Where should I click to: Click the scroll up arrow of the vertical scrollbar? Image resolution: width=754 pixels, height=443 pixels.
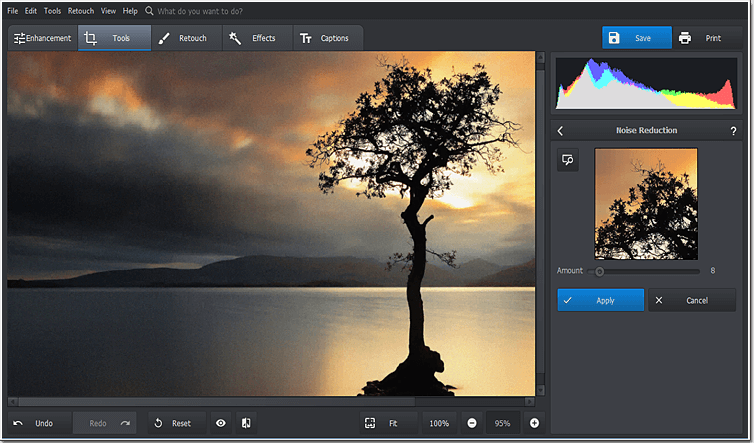tap(540, 57)
